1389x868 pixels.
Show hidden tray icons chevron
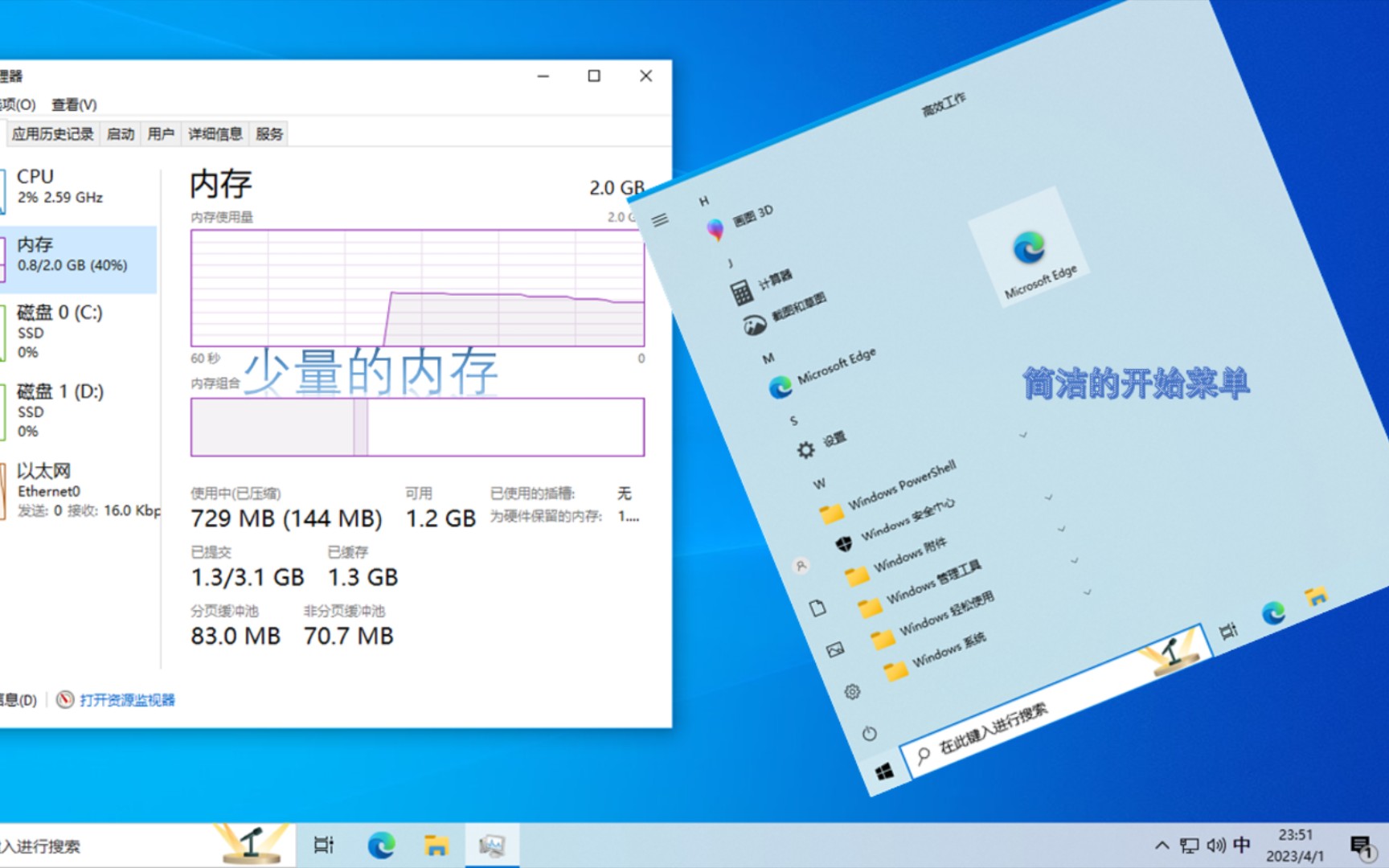pos(1162,845)
